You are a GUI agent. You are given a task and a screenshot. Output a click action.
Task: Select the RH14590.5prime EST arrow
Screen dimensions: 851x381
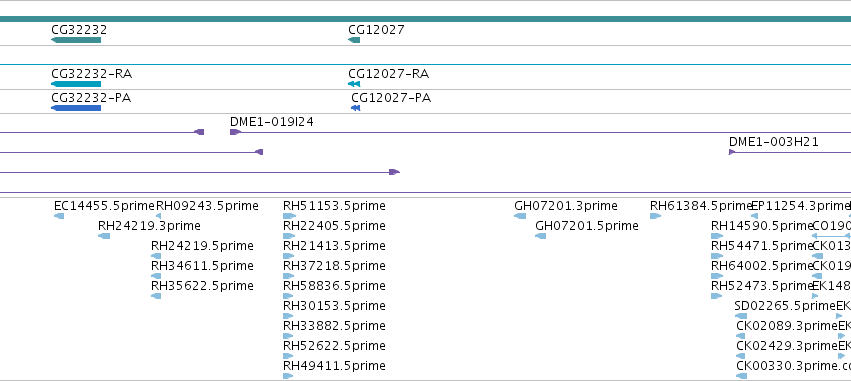pyautogui.click(x=717, y=236)
